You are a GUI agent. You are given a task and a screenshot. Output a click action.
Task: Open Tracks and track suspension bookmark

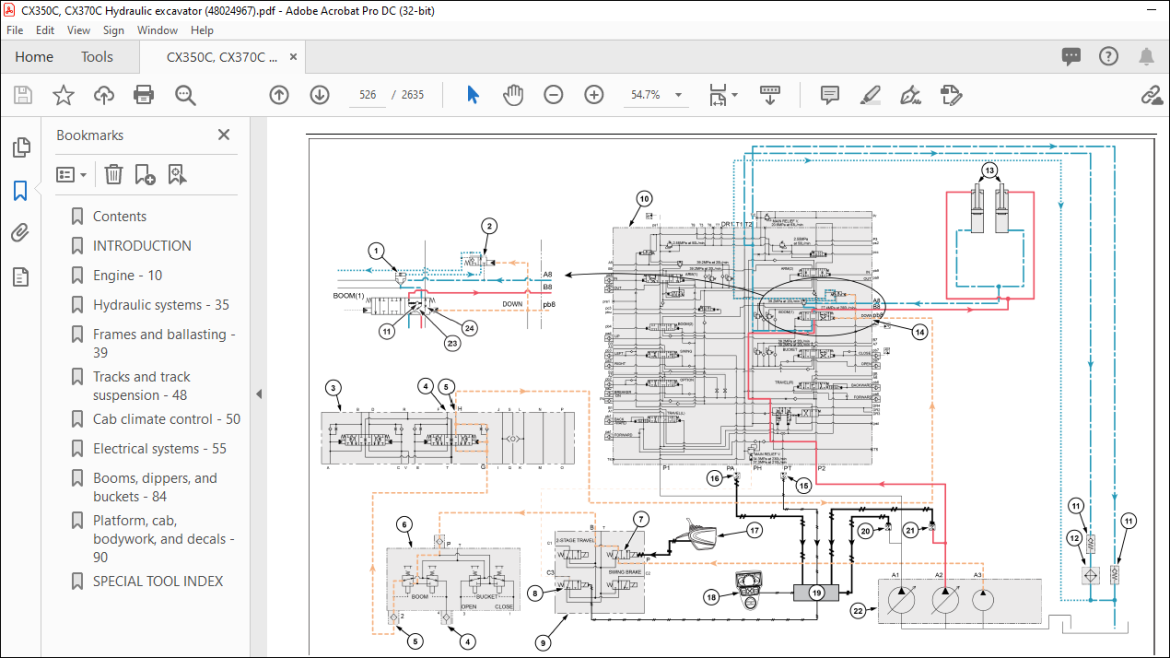[142, 386]
